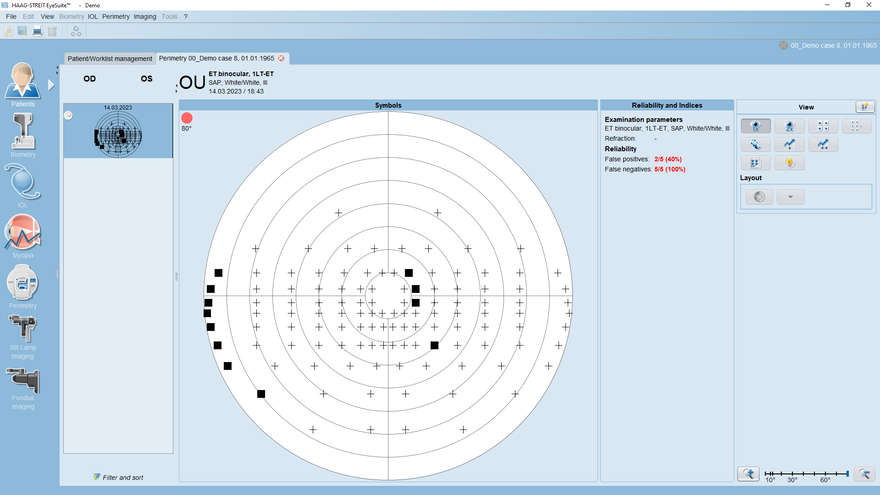This screenshot has height=495, width=880.
Task: Select the OD eye header
Action: [x=90, y=79]
